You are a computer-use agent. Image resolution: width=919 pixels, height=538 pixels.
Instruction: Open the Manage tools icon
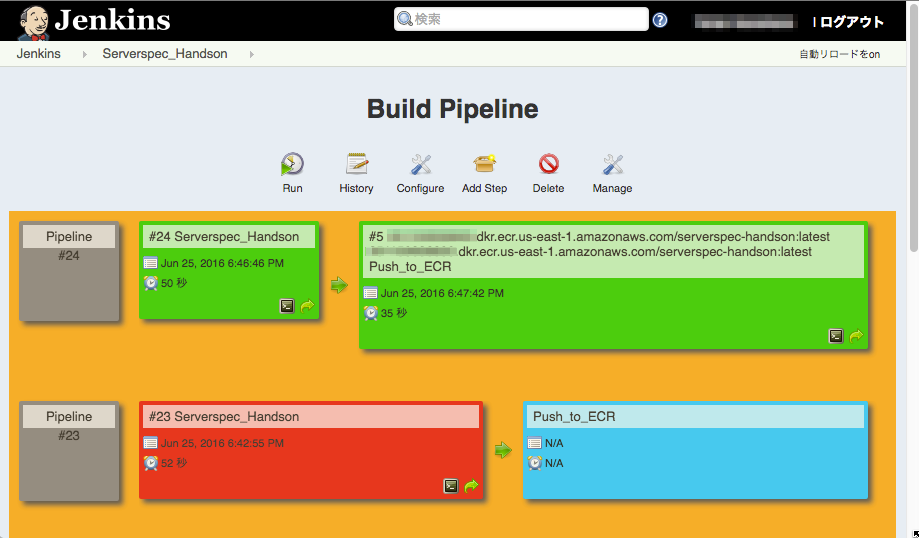tap(612, 165)
